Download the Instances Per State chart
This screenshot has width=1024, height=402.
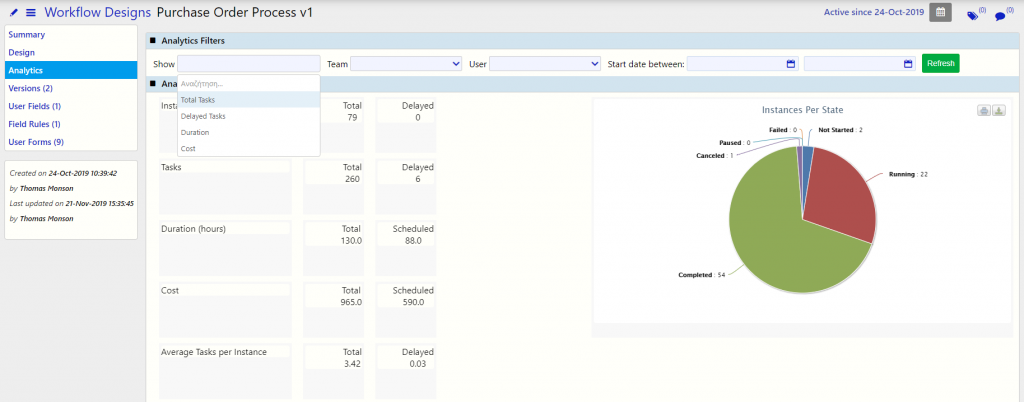pos(999,111)
